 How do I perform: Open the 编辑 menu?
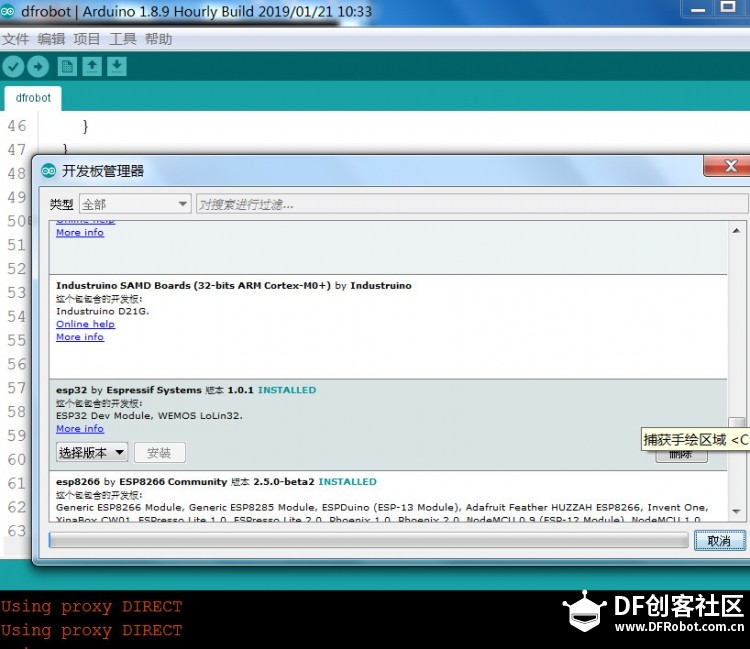pyautogui.click(x=51, y=39)
